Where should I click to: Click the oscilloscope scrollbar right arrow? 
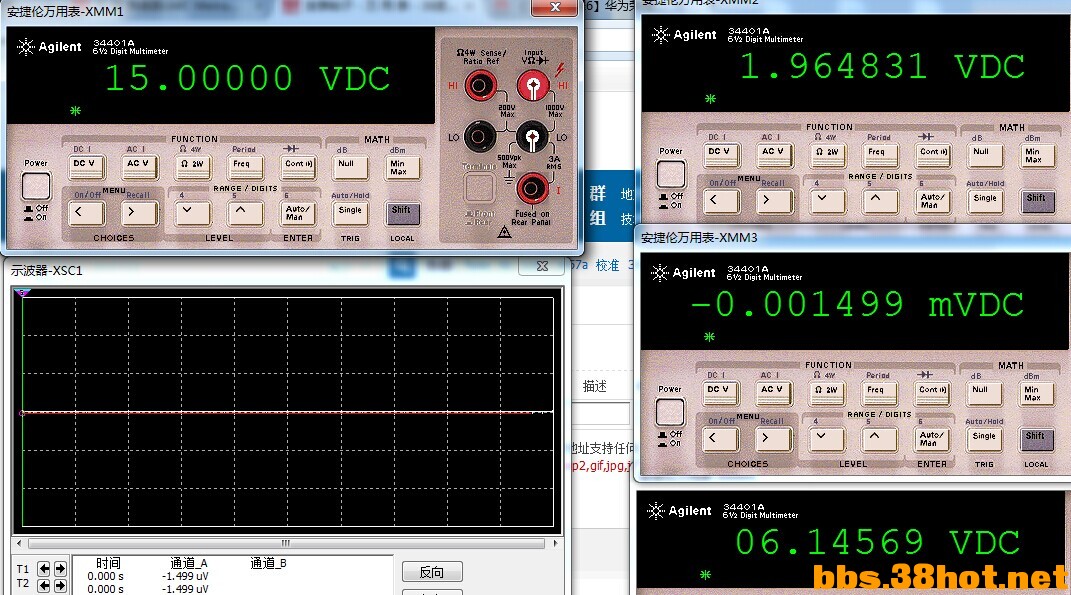555,544
